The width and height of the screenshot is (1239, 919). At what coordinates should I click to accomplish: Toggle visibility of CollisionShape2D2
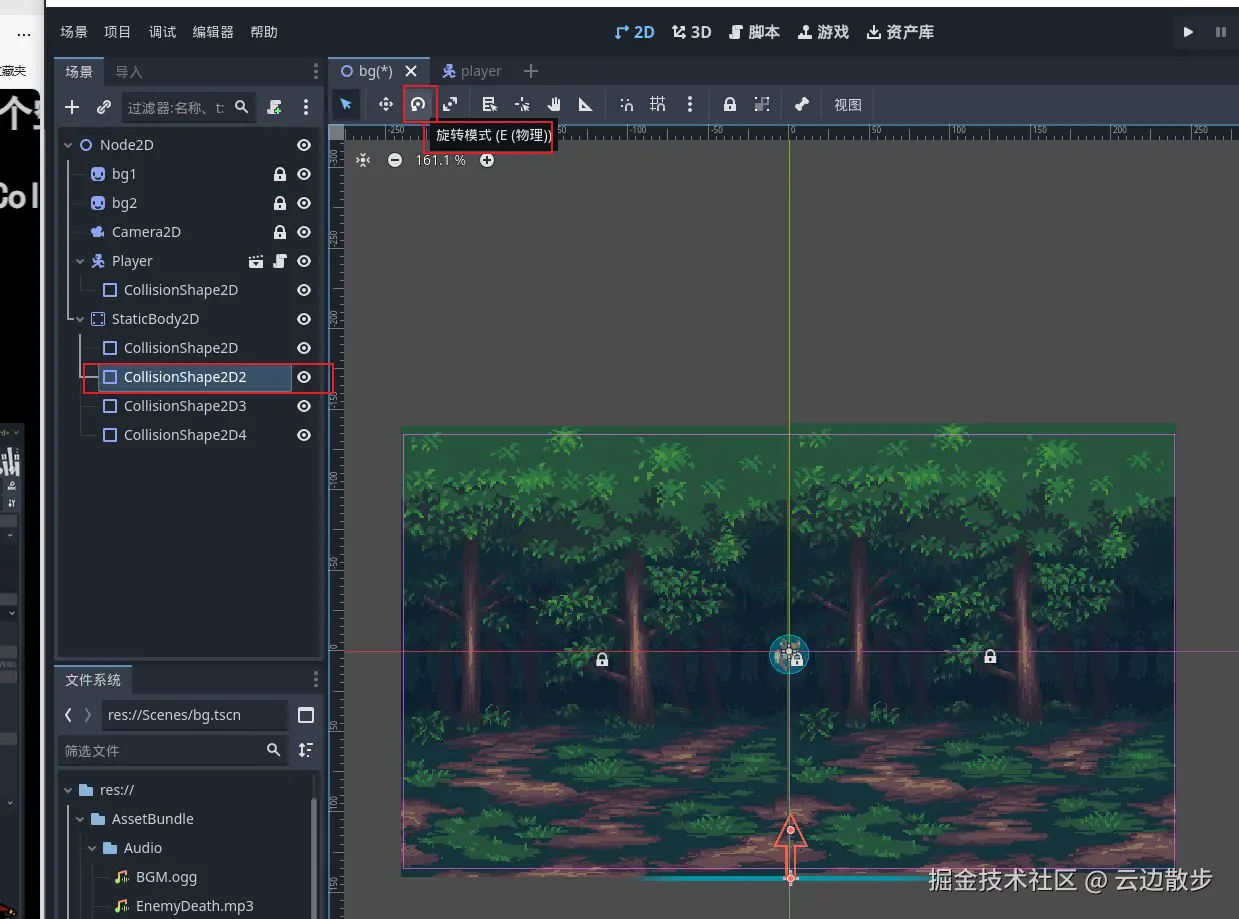pos(304,377)
